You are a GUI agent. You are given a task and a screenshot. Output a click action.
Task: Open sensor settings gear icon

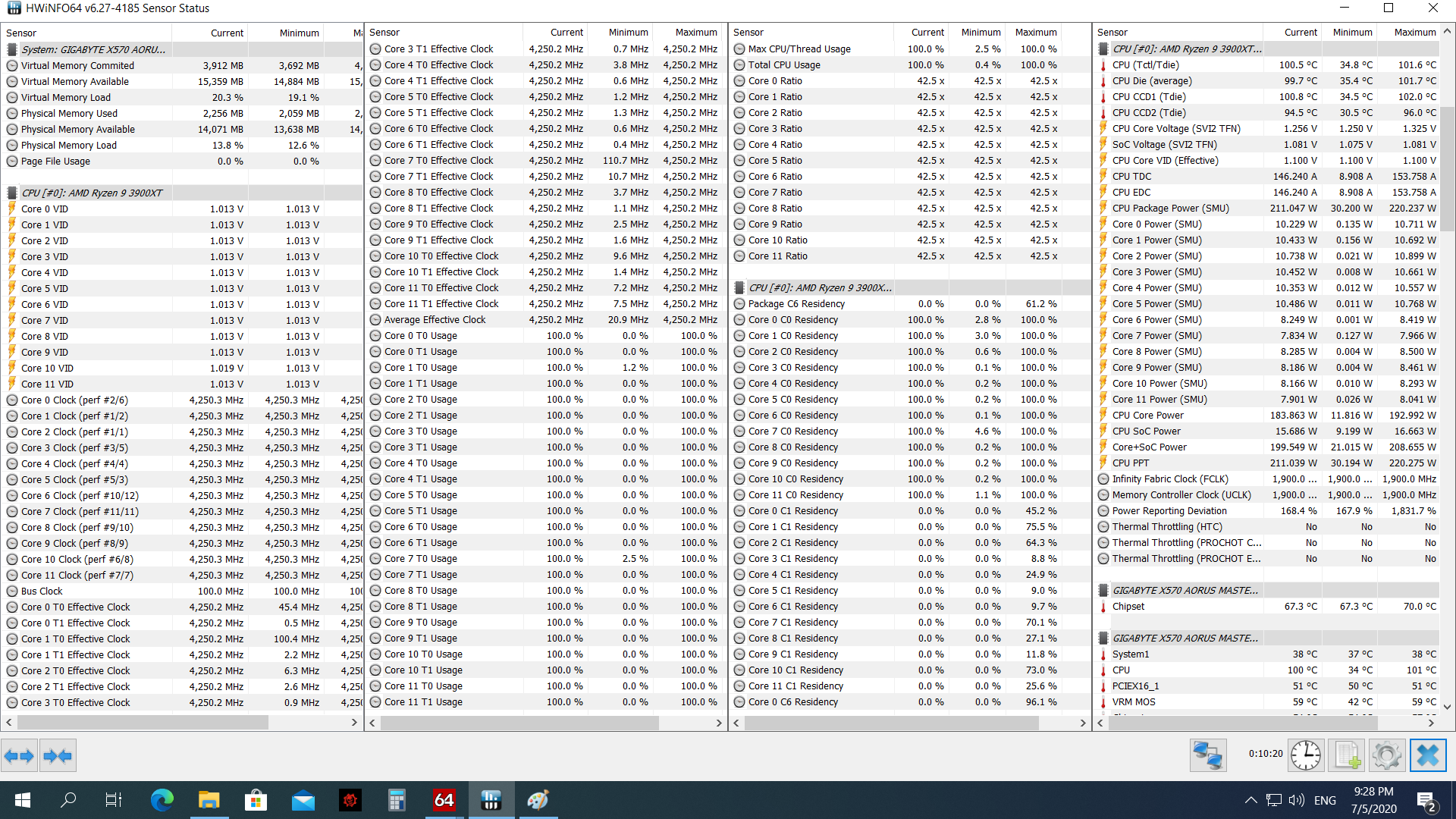click(x=1387, y=755)
